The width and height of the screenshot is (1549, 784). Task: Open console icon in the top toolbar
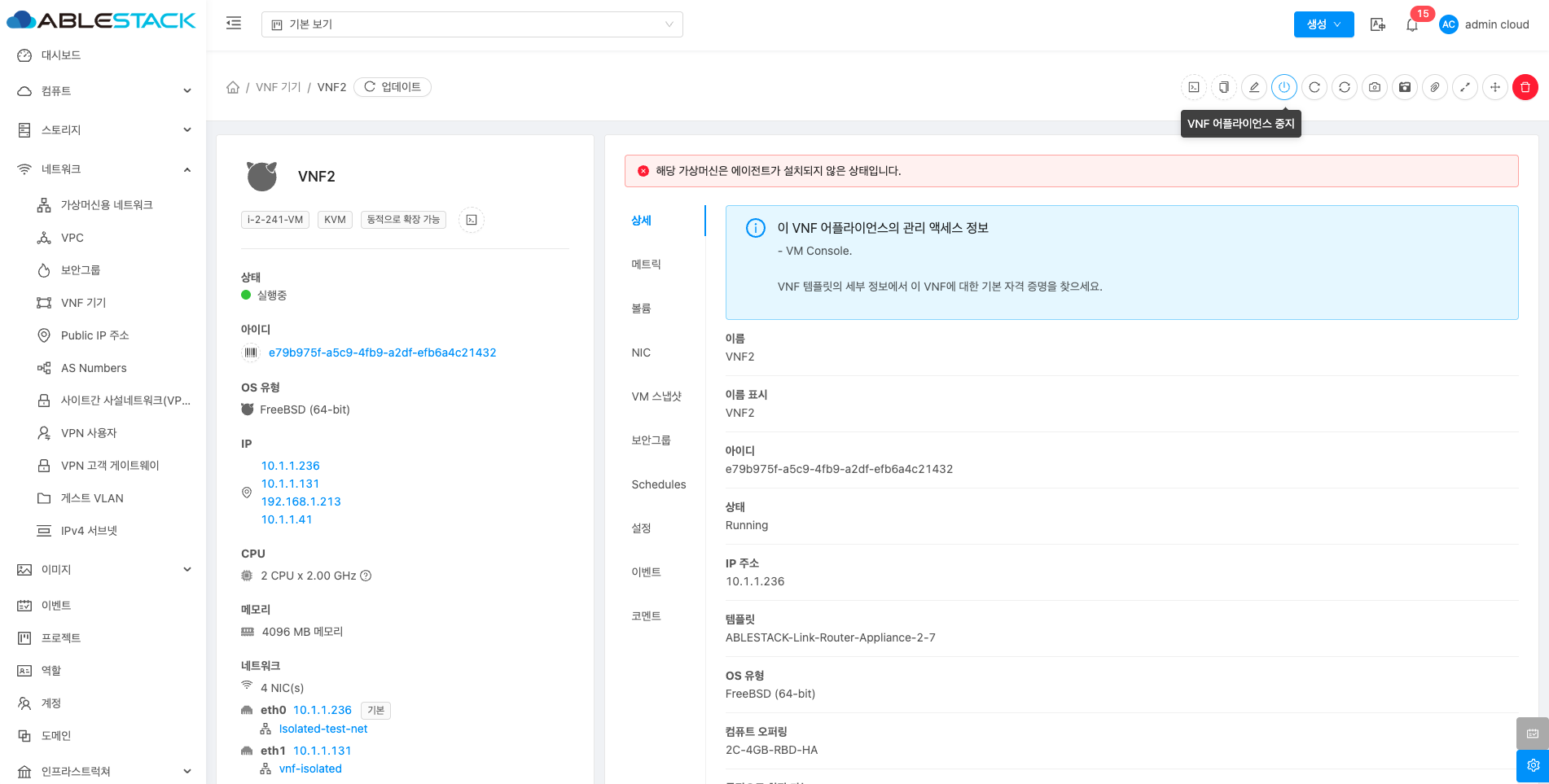pyautogui.click(x=1194, y=87)
